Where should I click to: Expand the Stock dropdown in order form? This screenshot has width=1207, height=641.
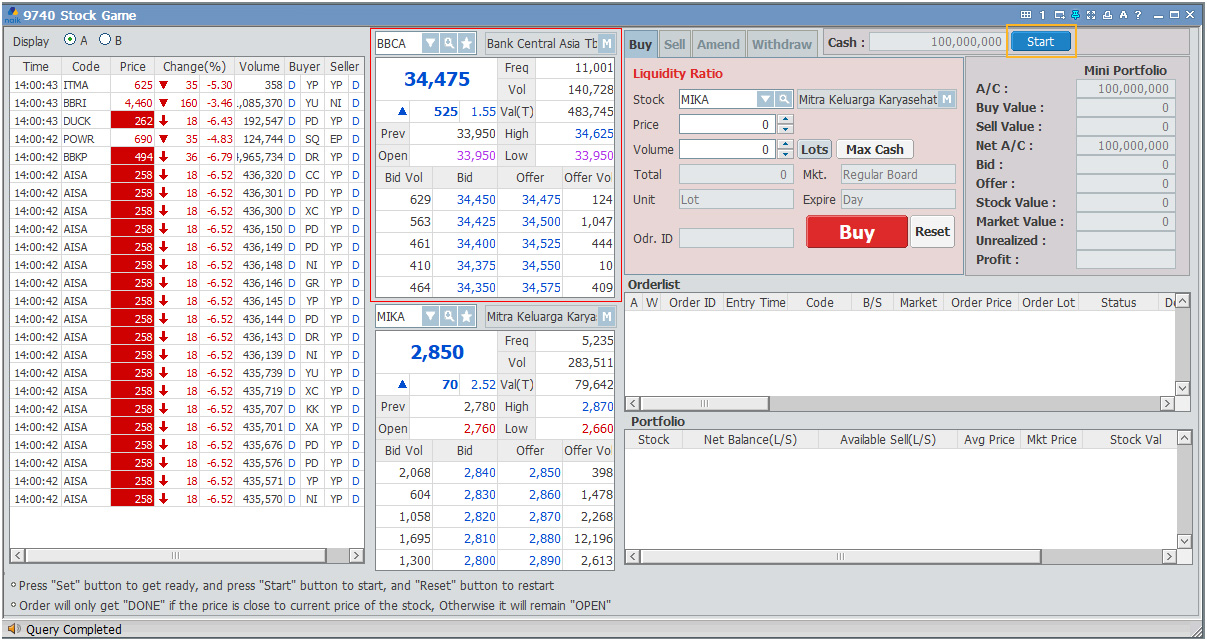coord(765,100)
